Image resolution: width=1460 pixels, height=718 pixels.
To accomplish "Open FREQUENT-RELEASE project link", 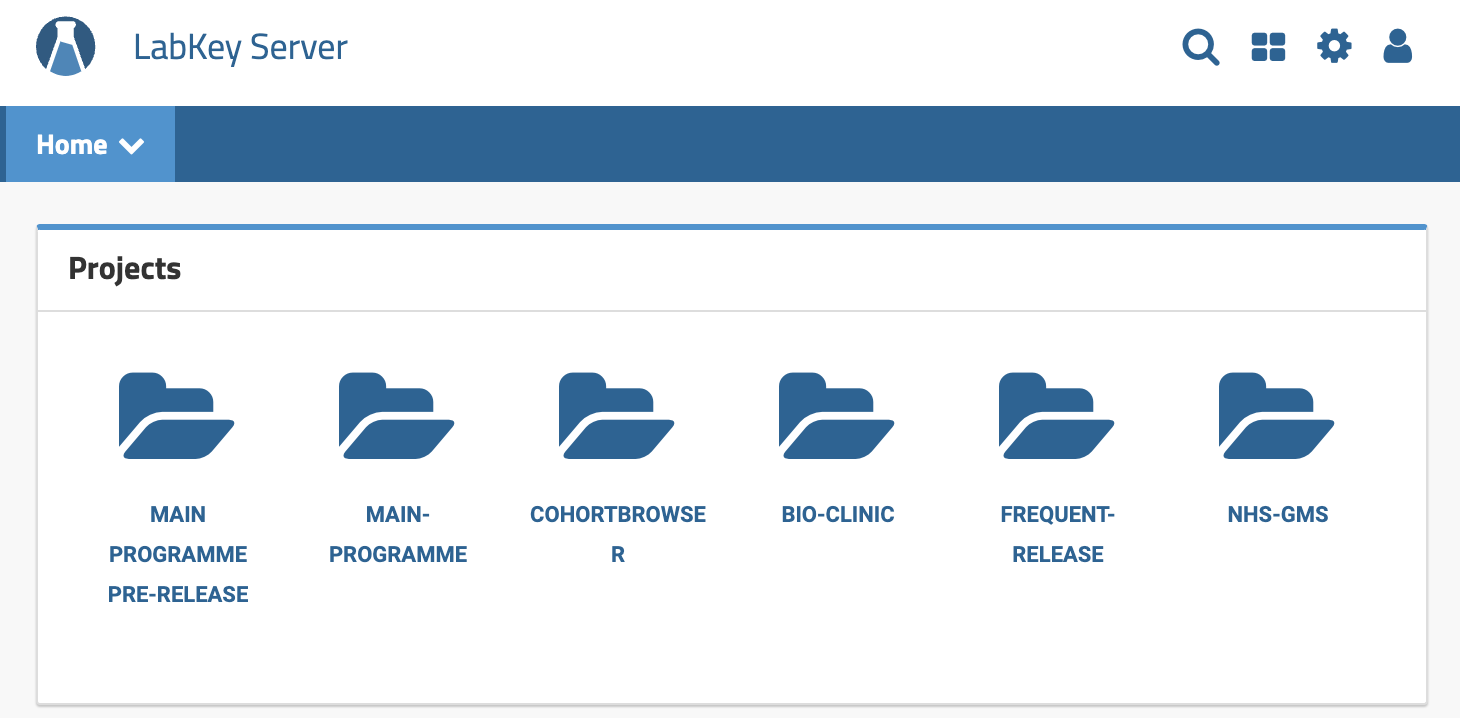I will tap(1058, 534).
